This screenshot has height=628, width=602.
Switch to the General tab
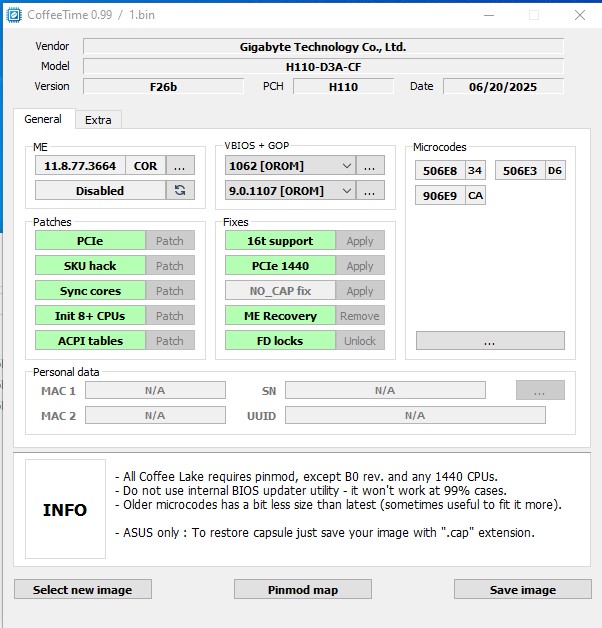pyautogui.click(x=43, y=119)
